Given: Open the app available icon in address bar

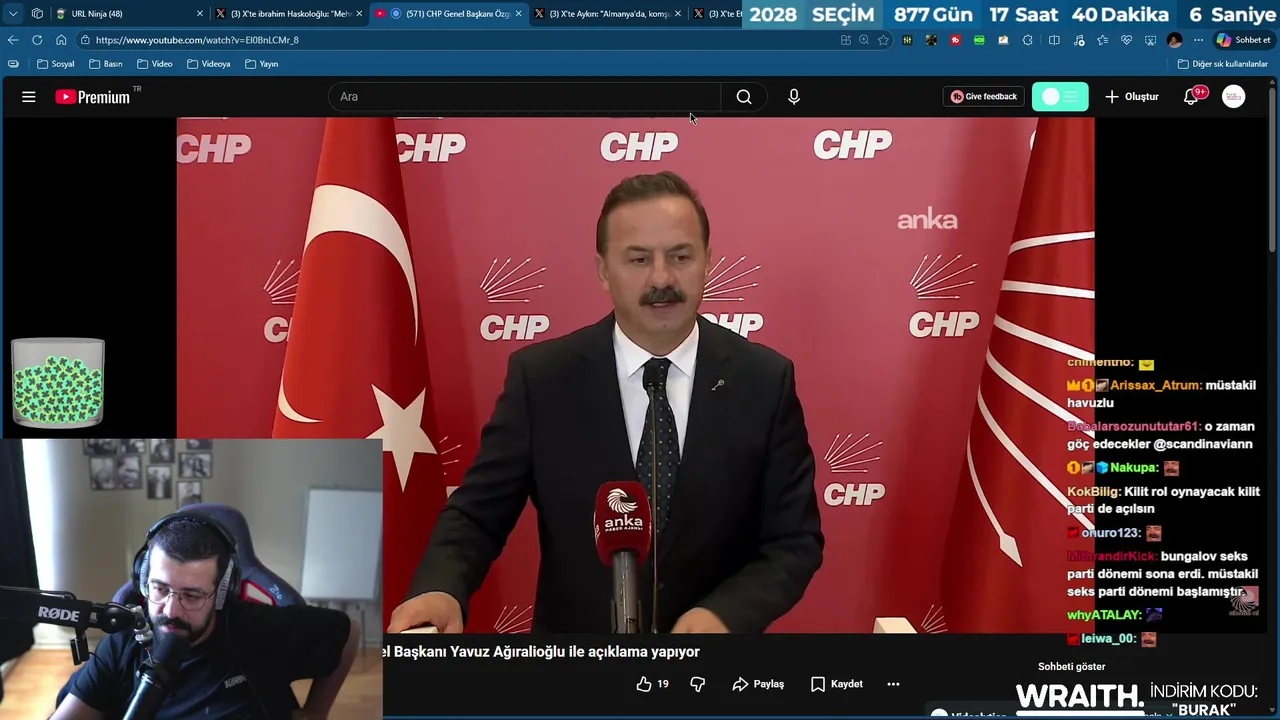Looking at the screenshot, I should [x=845, y=40].
